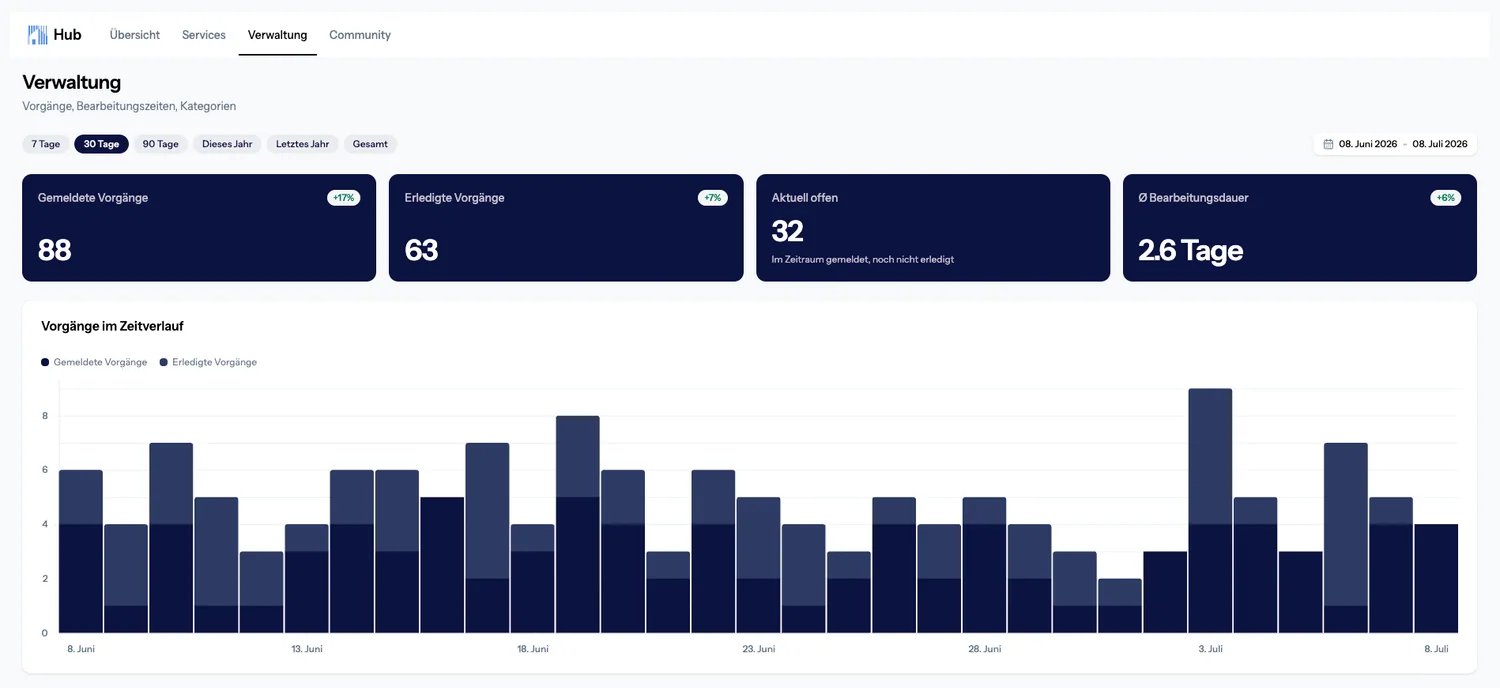Click the bar above the 8. Juni label
Screen dimensions: 1500x688
tap(81, 551)
